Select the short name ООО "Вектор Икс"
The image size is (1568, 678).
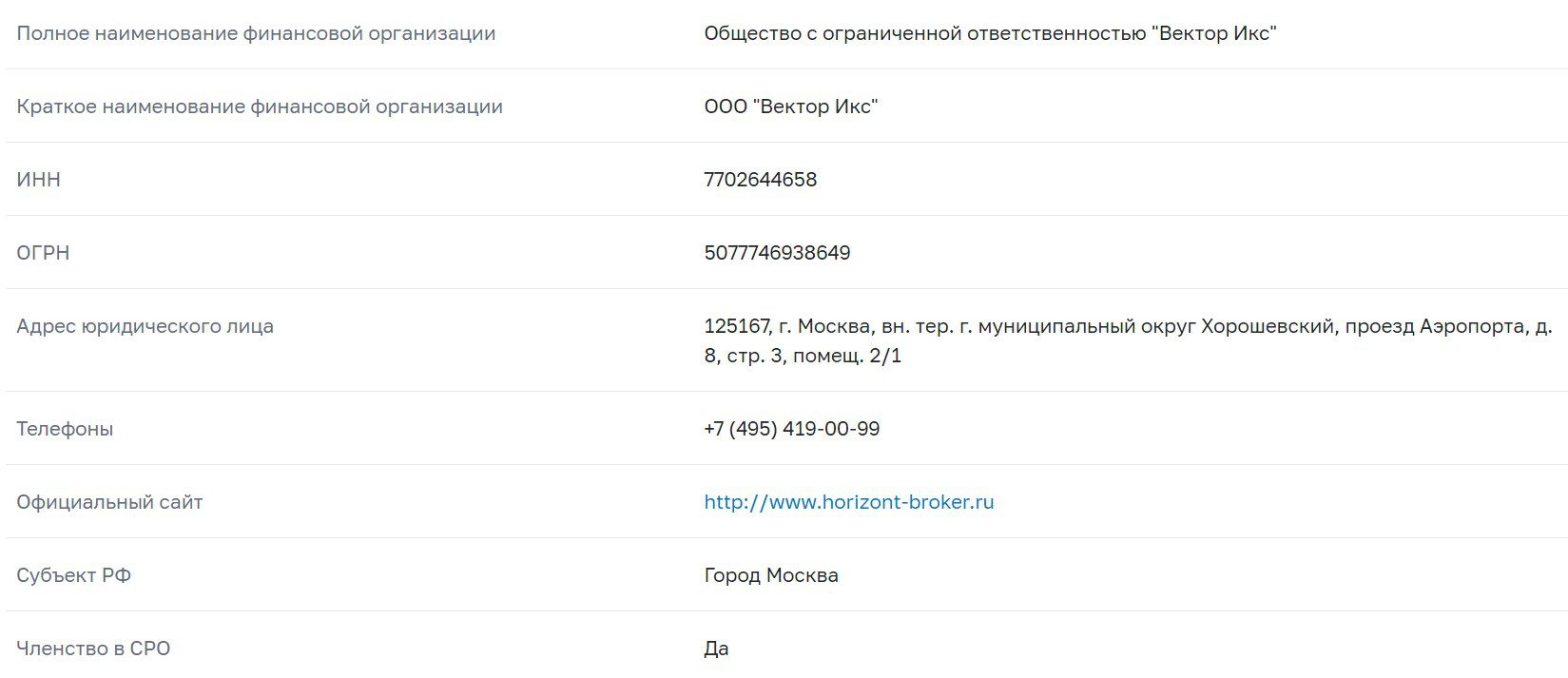[x=790, y=107]
